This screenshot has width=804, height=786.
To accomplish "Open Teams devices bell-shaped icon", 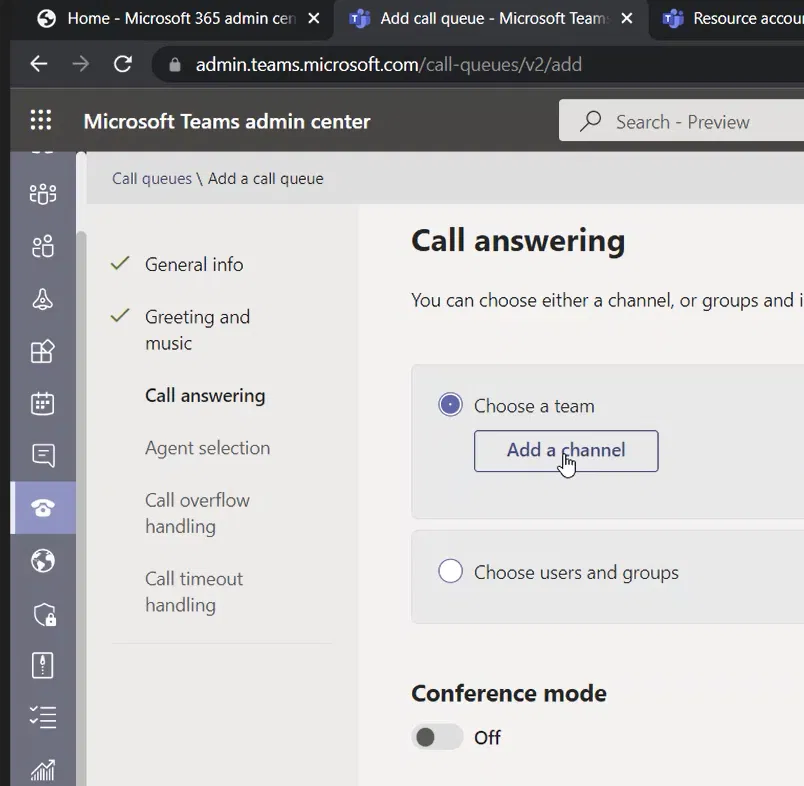I will point(43,299).
